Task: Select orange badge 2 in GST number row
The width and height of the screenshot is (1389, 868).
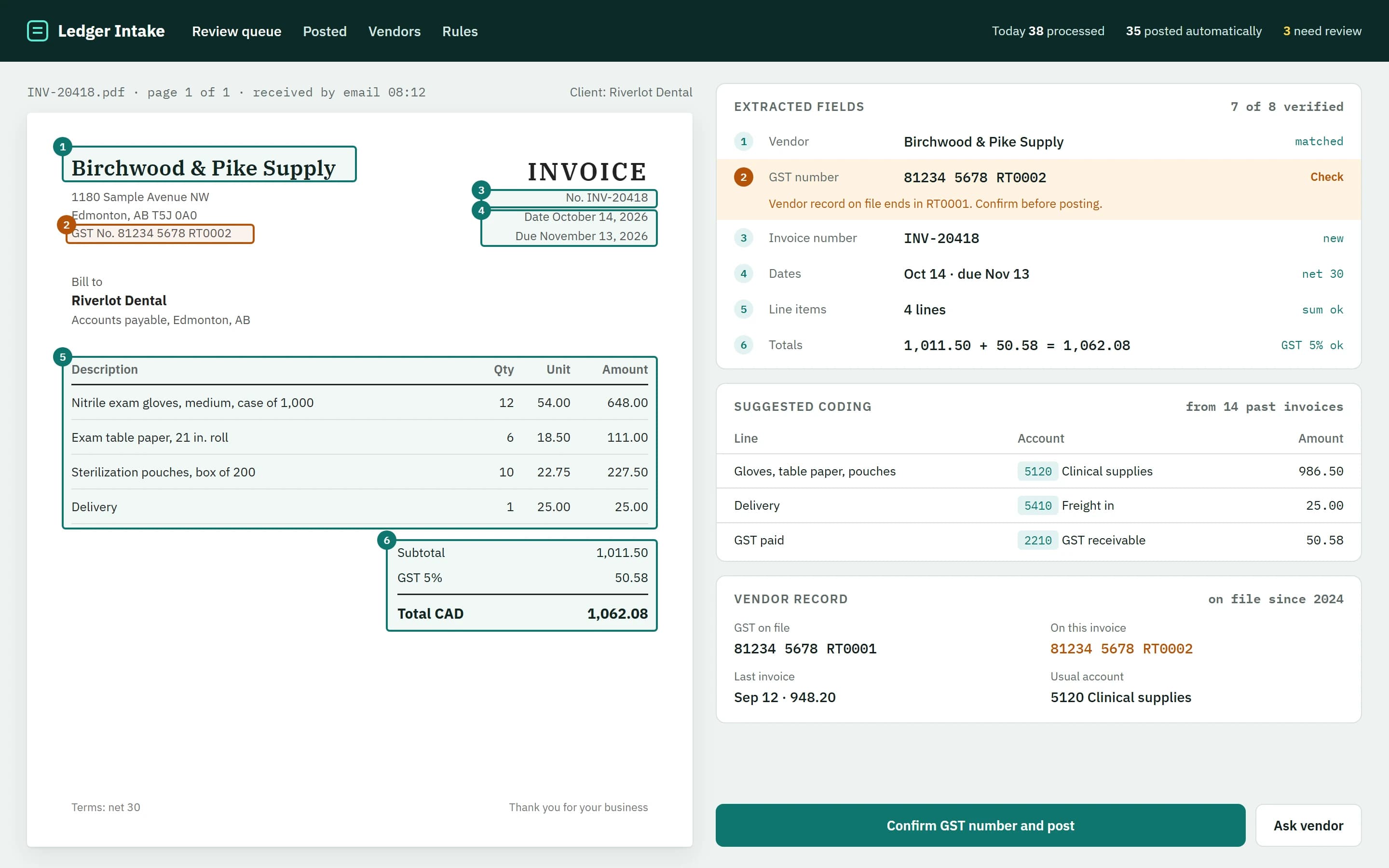Action: [743, 177]
